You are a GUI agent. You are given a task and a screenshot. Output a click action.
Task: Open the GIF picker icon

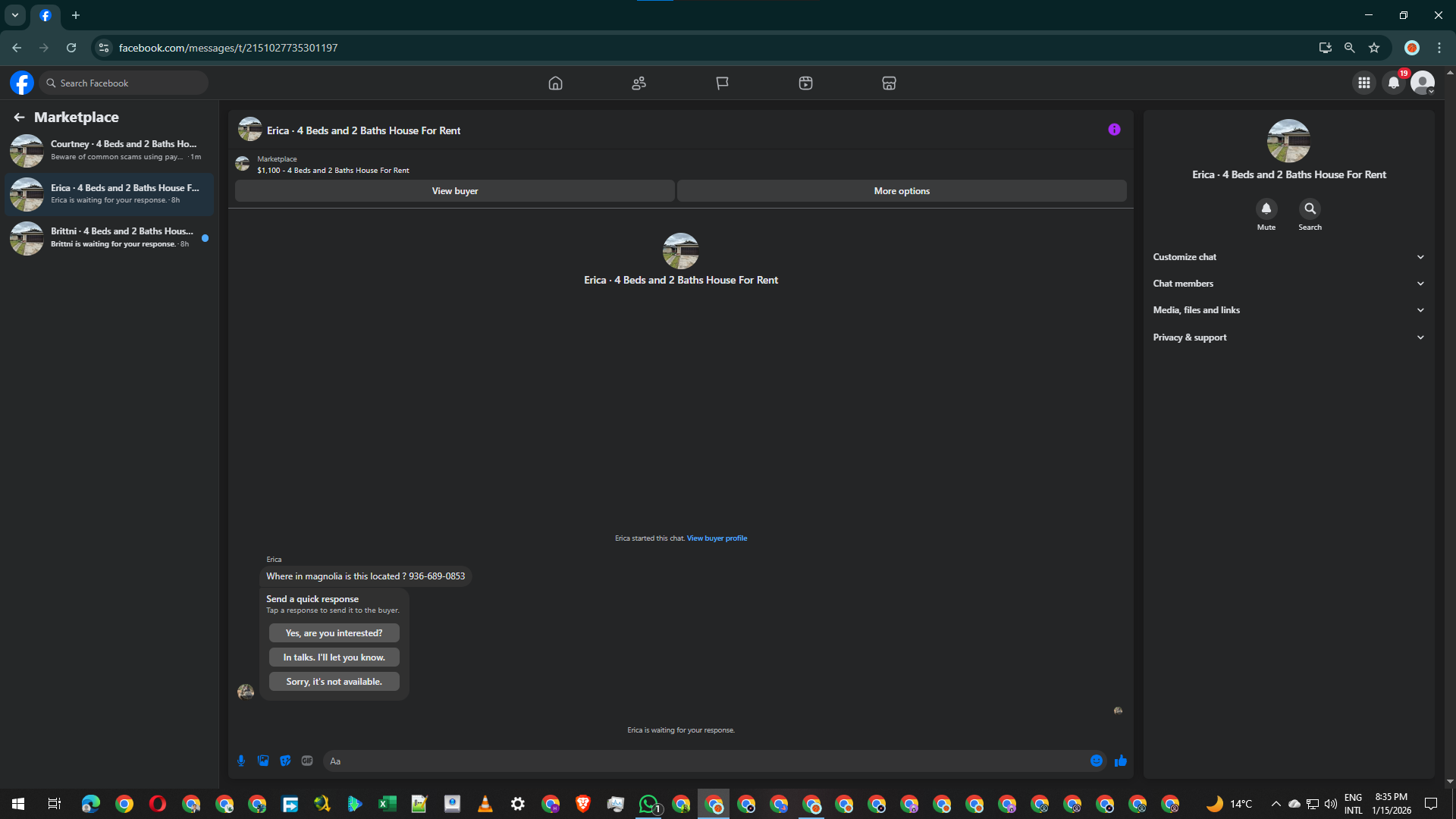(307, 761)
